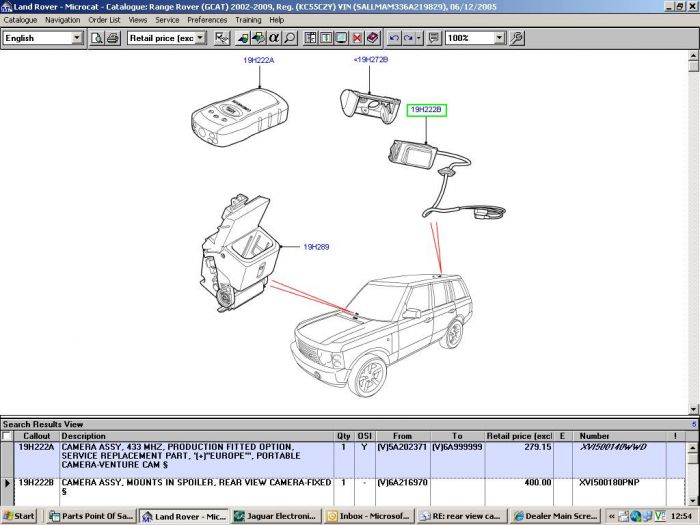The image size is (700, 525).
Task: Switch to Inbox - Microsoft taskbar window
Action: [369, 517]
